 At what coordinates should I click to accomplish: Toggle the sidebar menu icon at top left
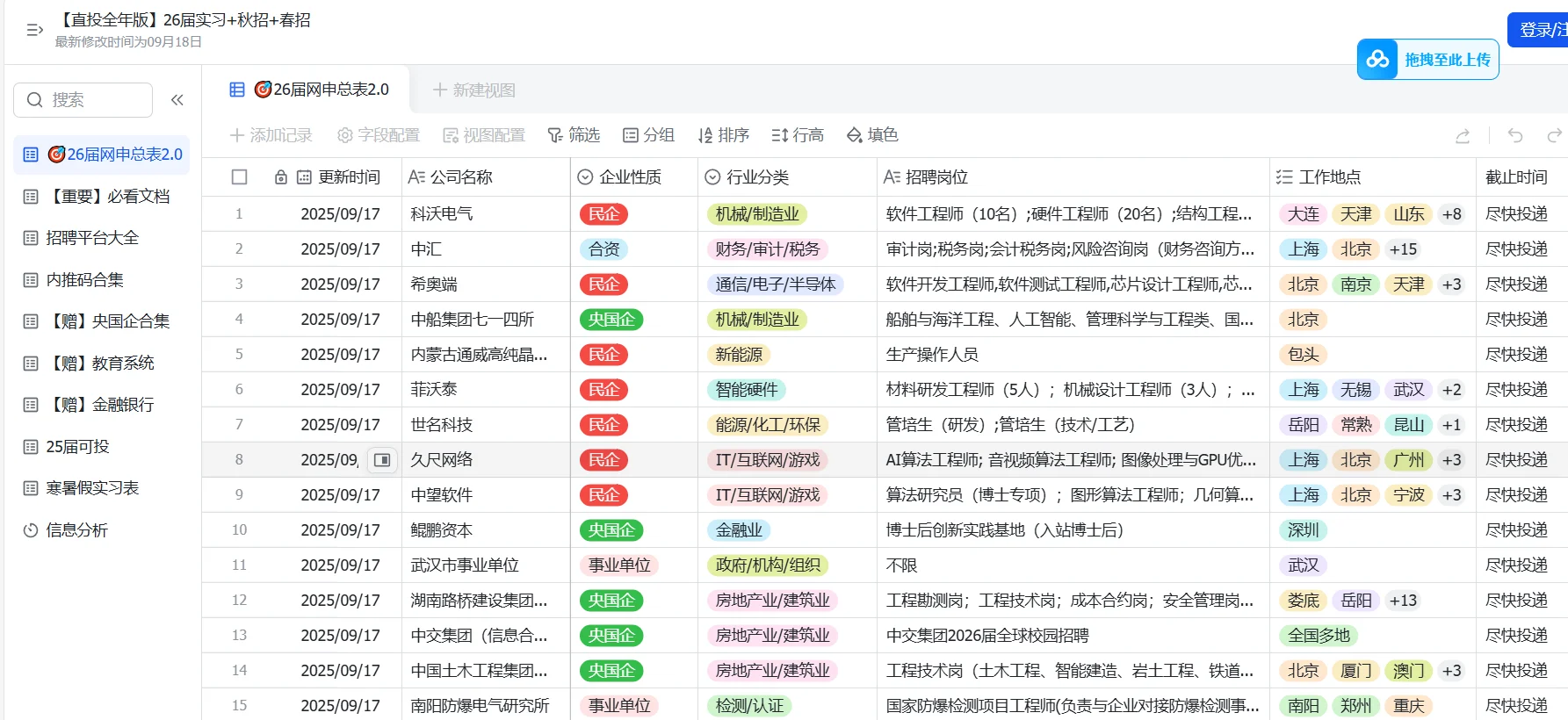pyautogui.click(x=35, y=30)
